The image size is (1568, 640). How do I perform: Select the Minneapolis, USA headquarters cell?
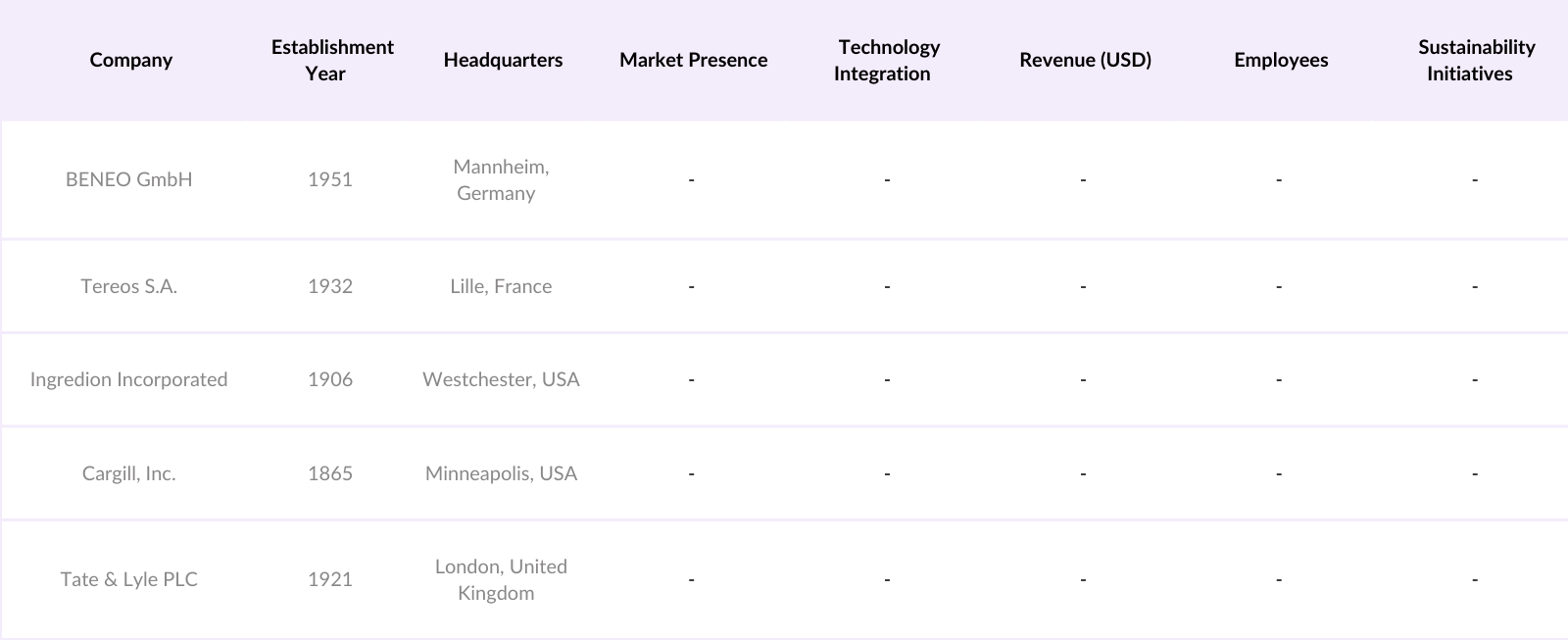(501, 473)
